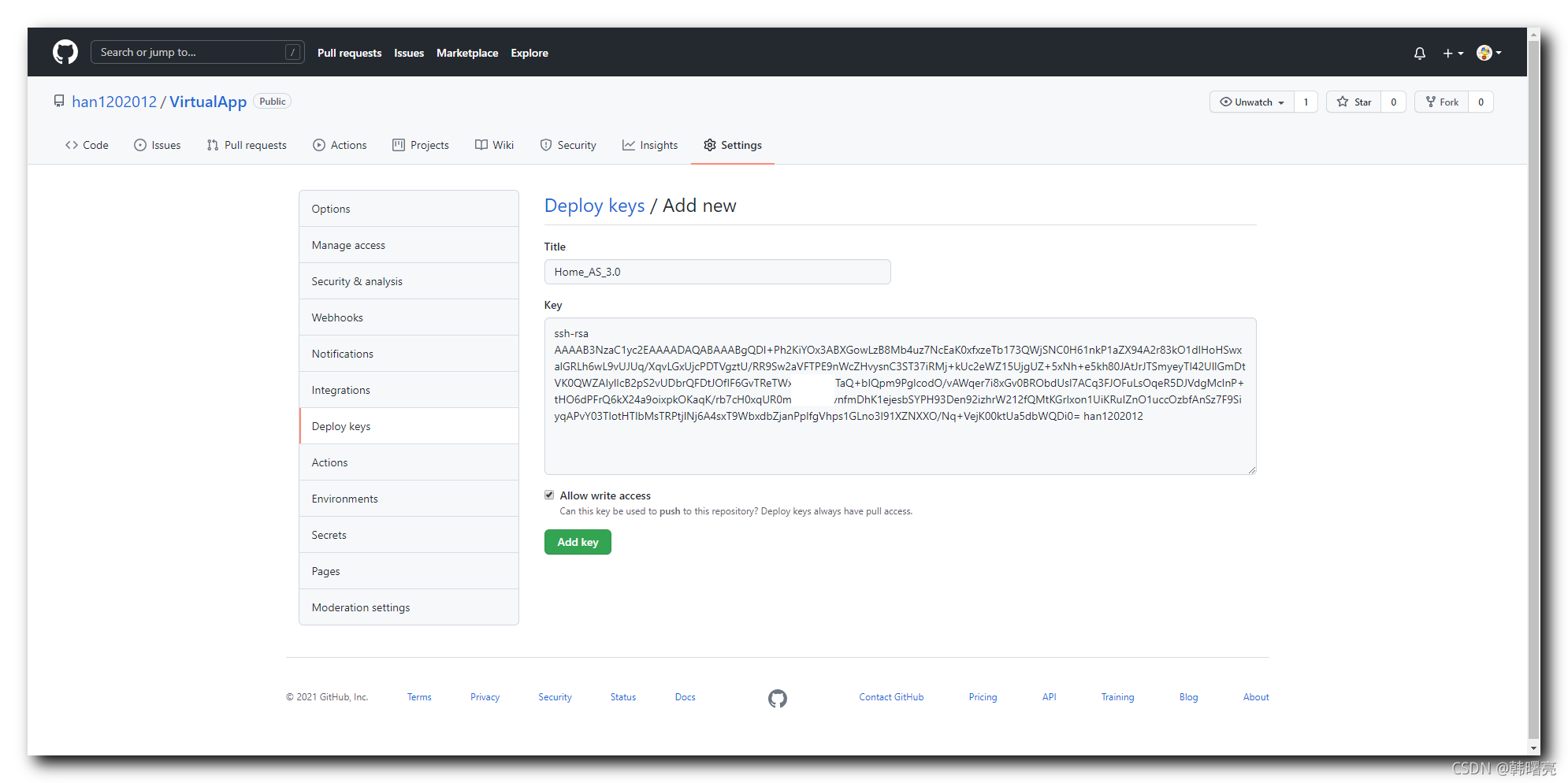
Task: Click the Title input field
Action: pyautogui.click(x=717, y=272)
